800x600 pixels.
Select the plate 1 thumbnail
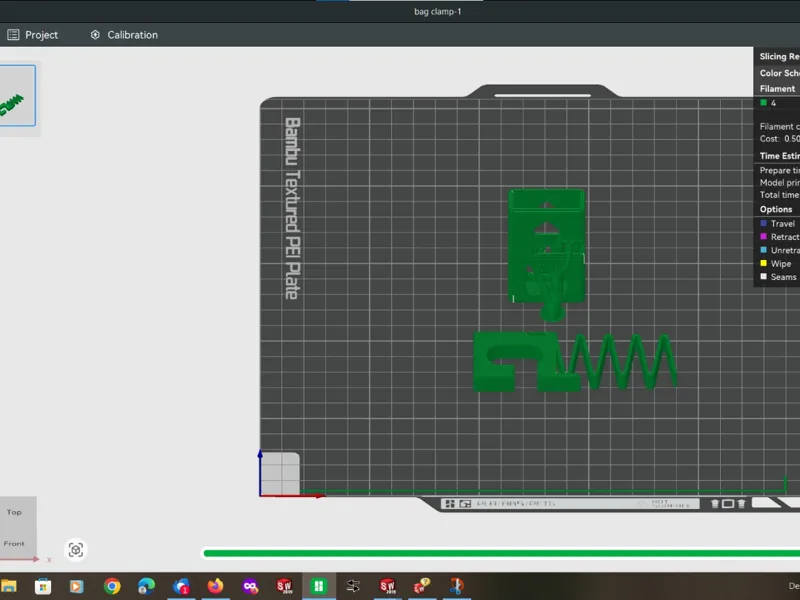[x=17, y=95]
